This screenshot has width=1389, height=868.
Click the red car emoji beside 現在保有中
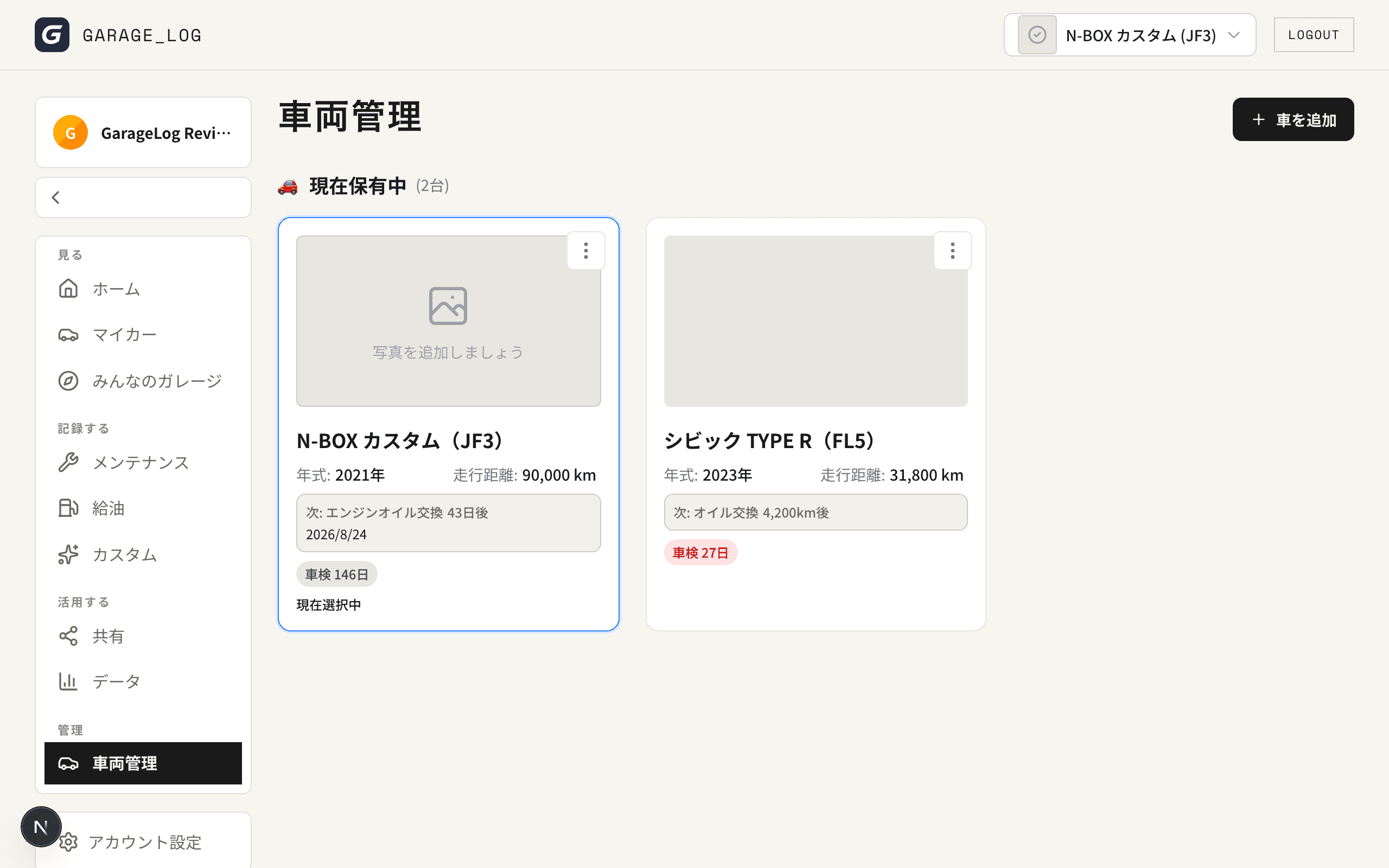[288, 187]
